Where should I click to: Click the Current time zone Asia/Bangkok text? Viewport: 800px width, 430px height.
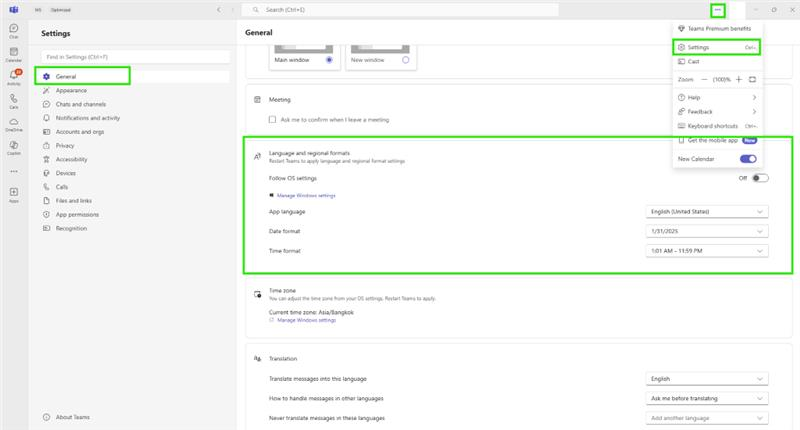311,312
